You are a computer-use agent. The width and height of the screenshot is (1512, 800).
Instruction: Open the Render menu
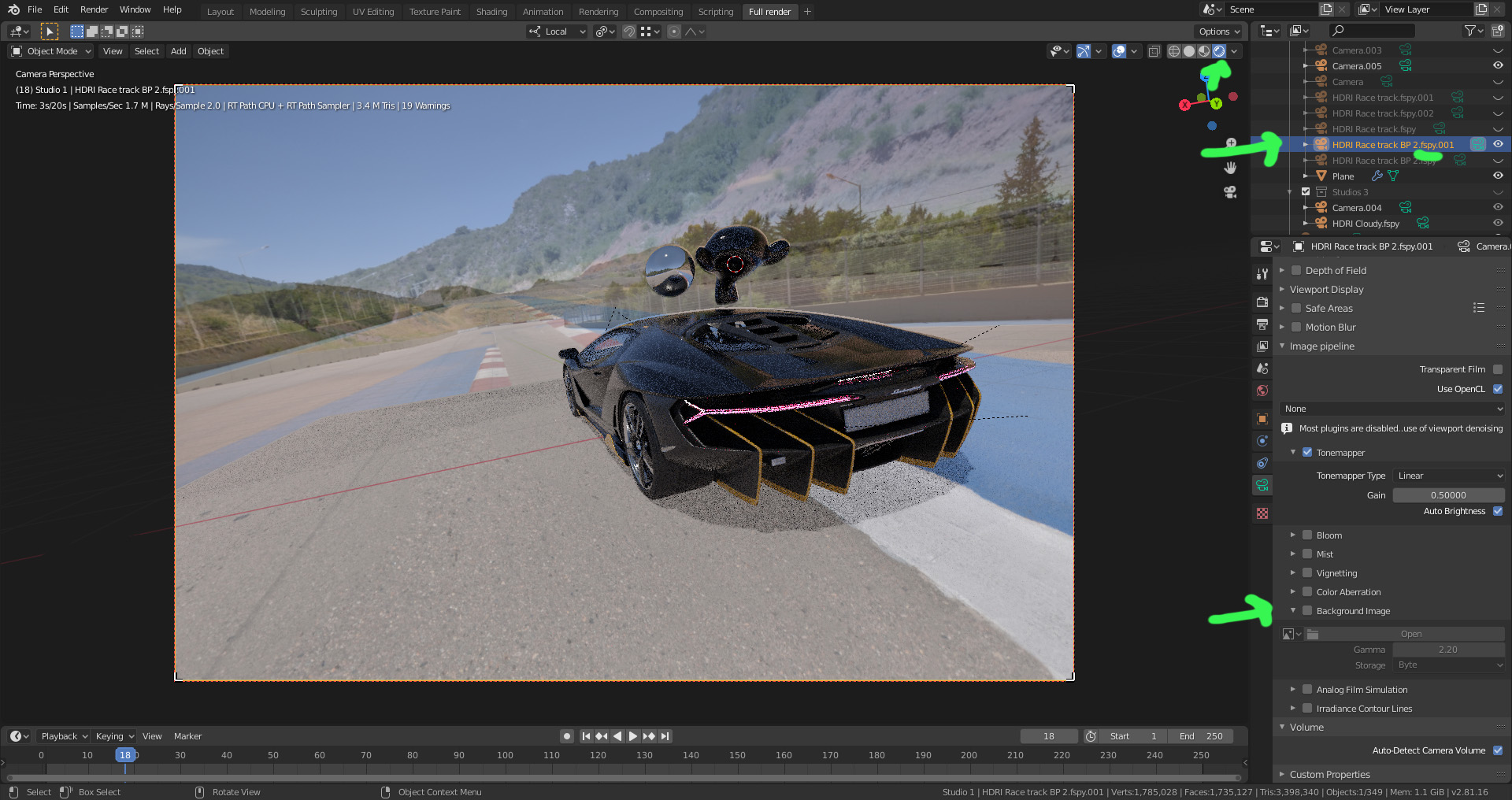click(94, 9)
